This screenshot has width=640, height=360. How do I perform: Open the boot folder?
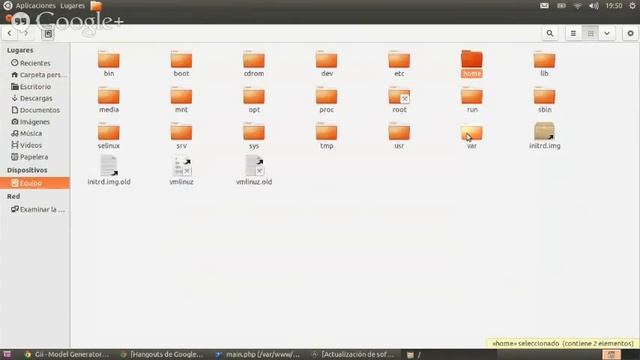[181, 64]
